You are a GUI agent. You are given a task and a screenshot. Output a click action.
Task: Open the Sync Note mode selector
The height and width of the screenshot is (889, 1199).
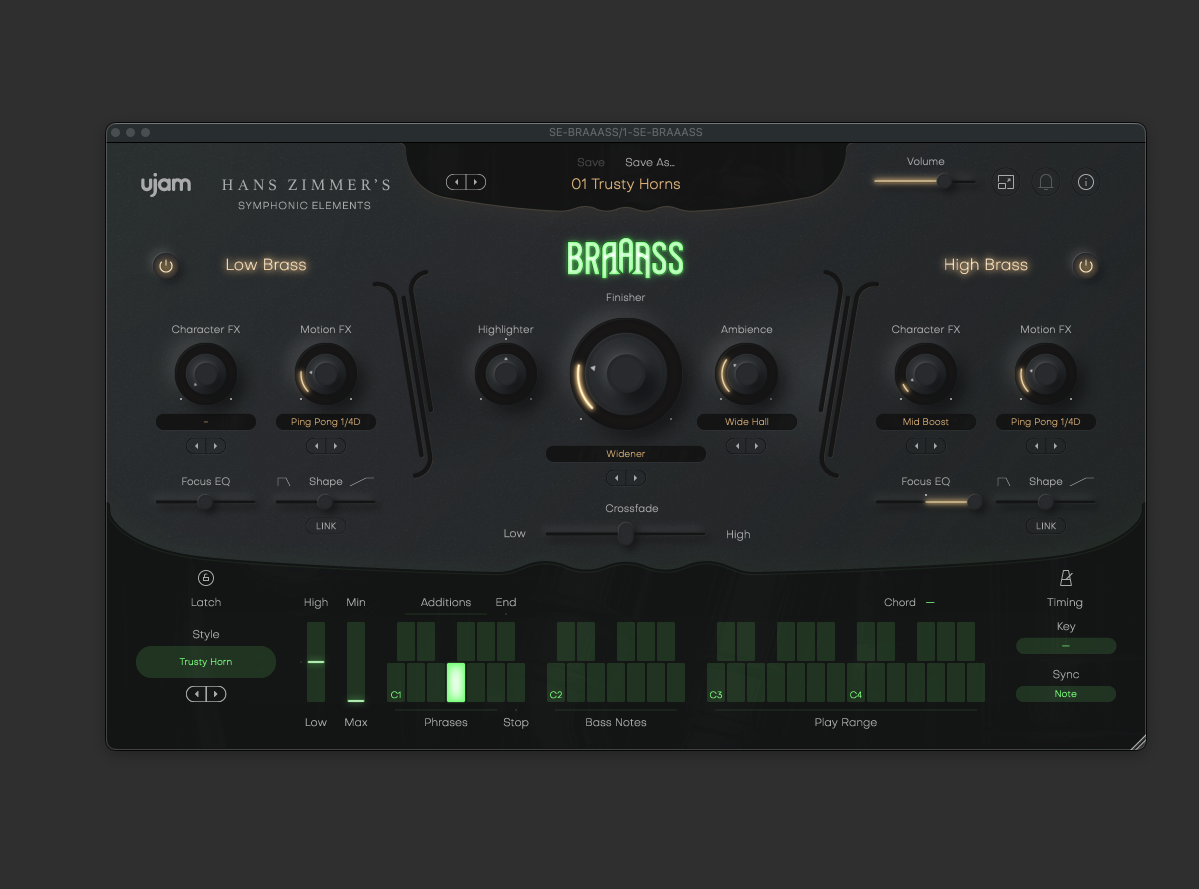(x=1066, y=694)
